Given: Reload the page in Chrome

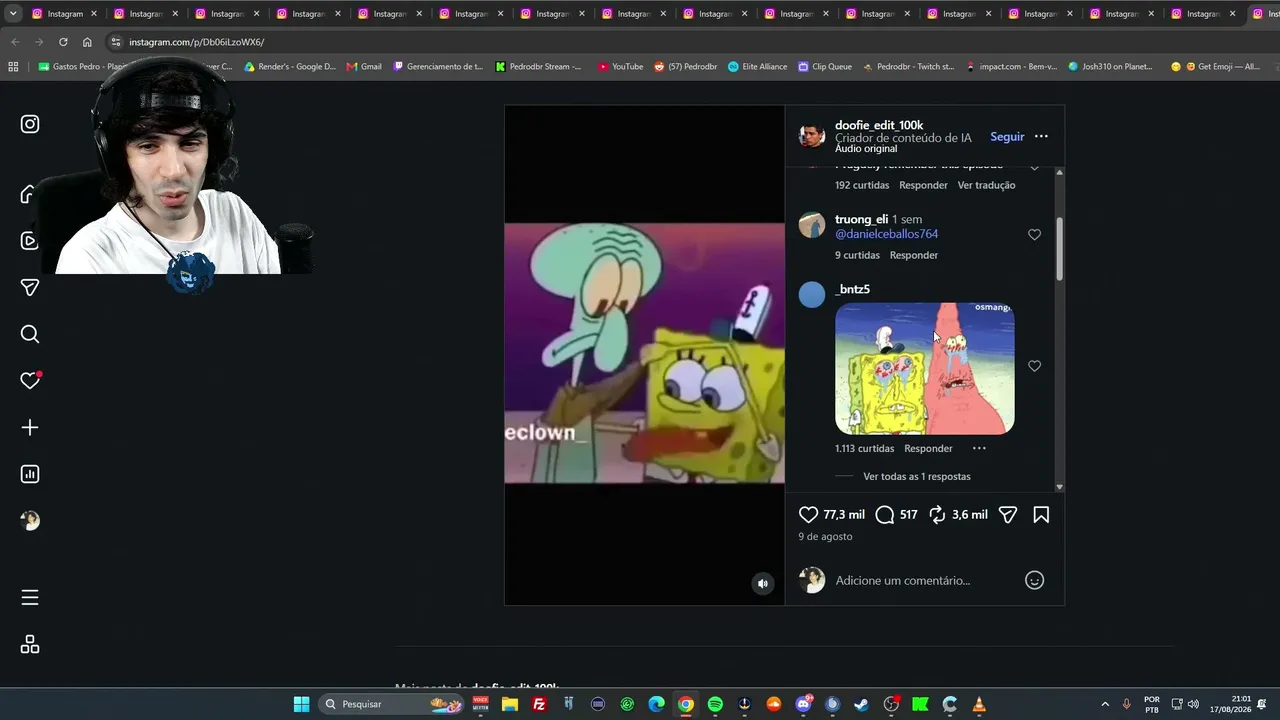Looking at the screenshot, I should [63, 42].
